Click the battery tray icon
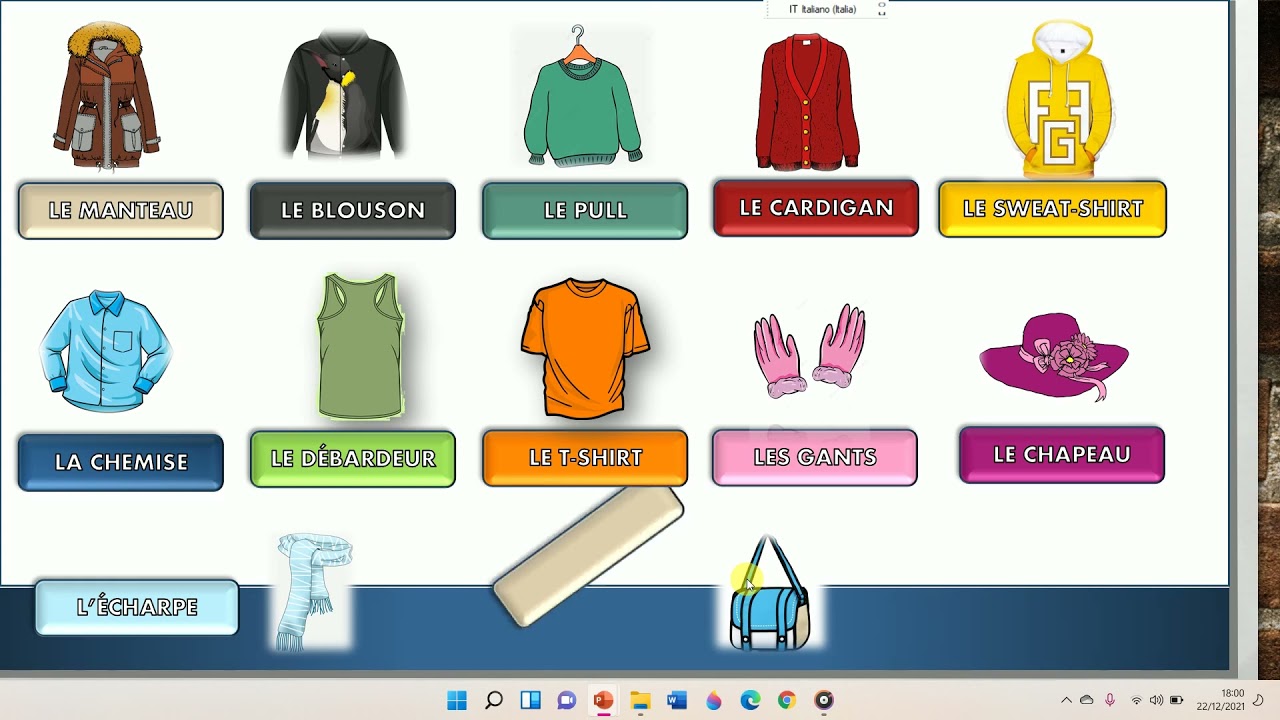 point(1177,700)
